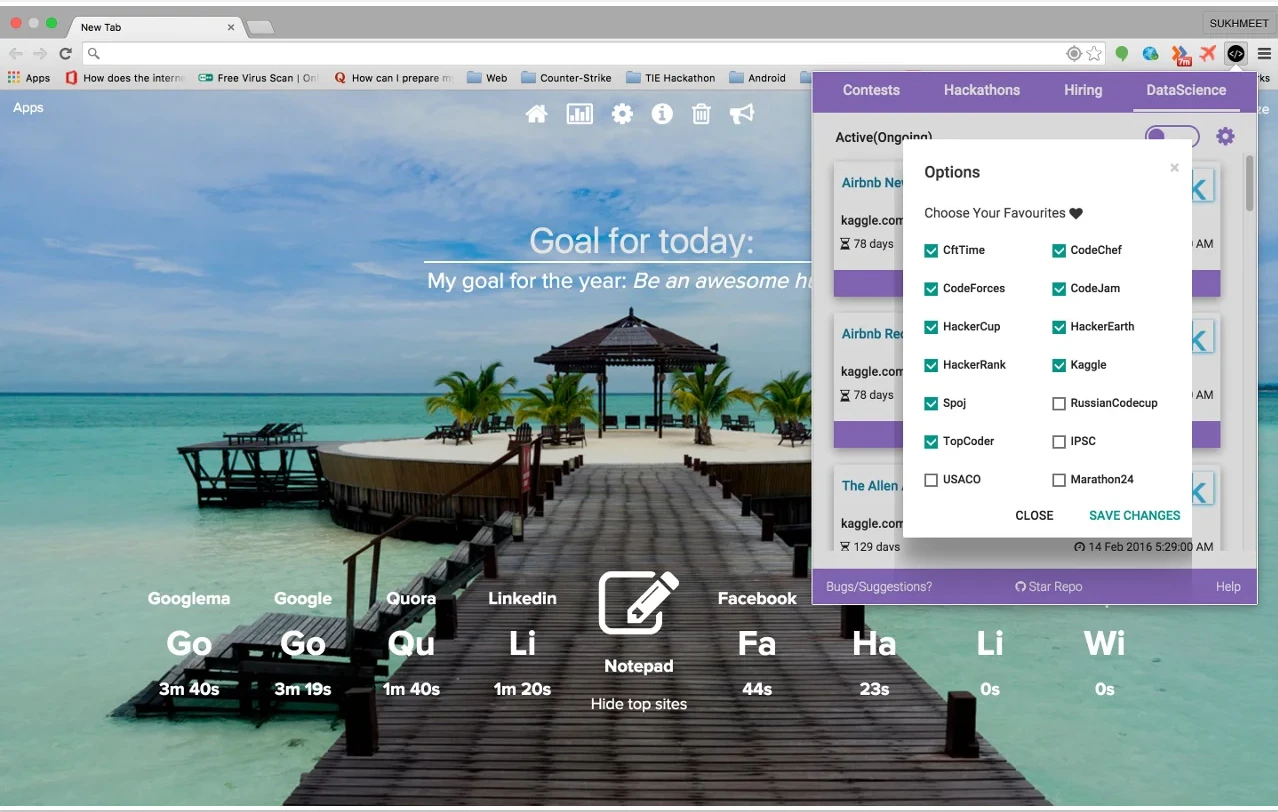Uncheck the CftTime checkbox
The image size is (1278, 812).
pyautogui.click(x=931, y=250)
